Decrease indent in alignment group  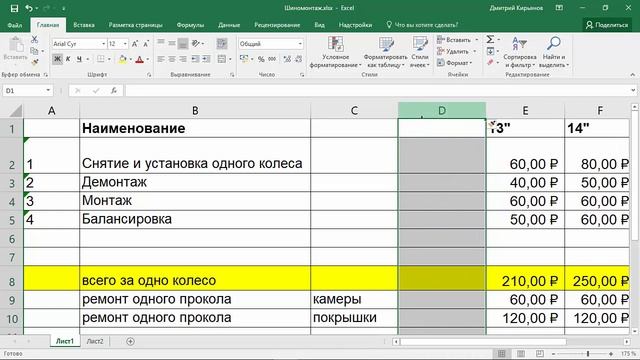(196, 59)
